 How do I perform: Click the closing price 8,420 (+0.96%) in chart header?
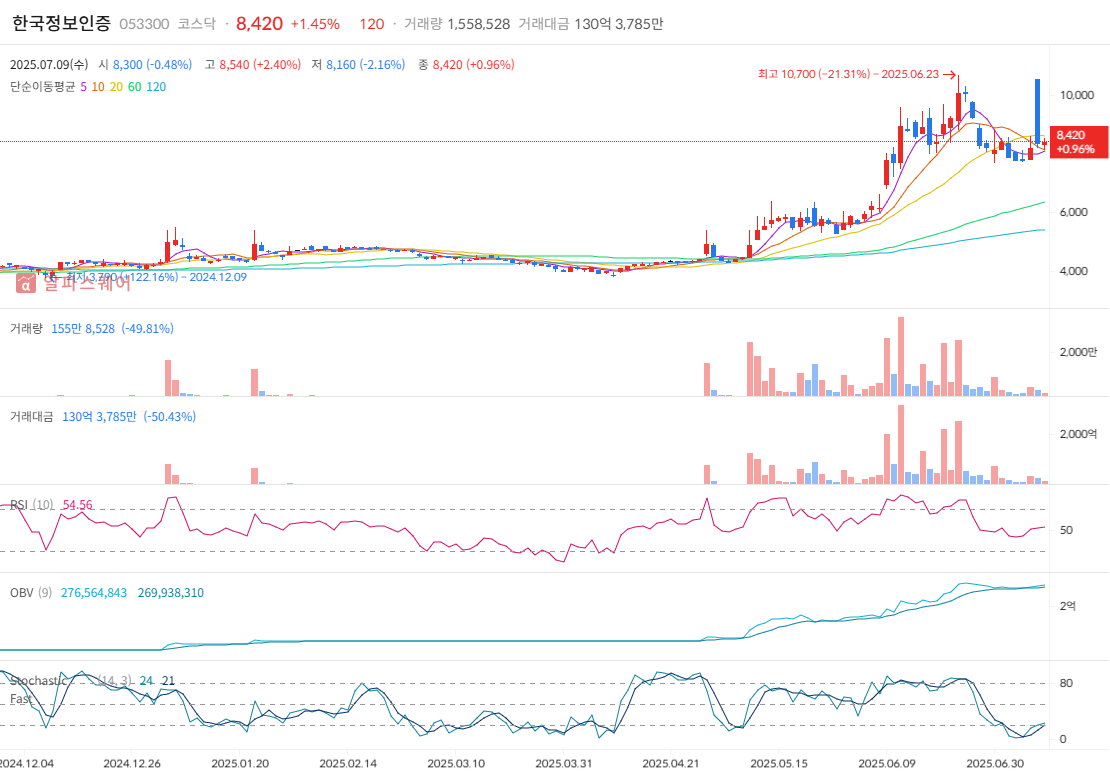tap(474, 64)
